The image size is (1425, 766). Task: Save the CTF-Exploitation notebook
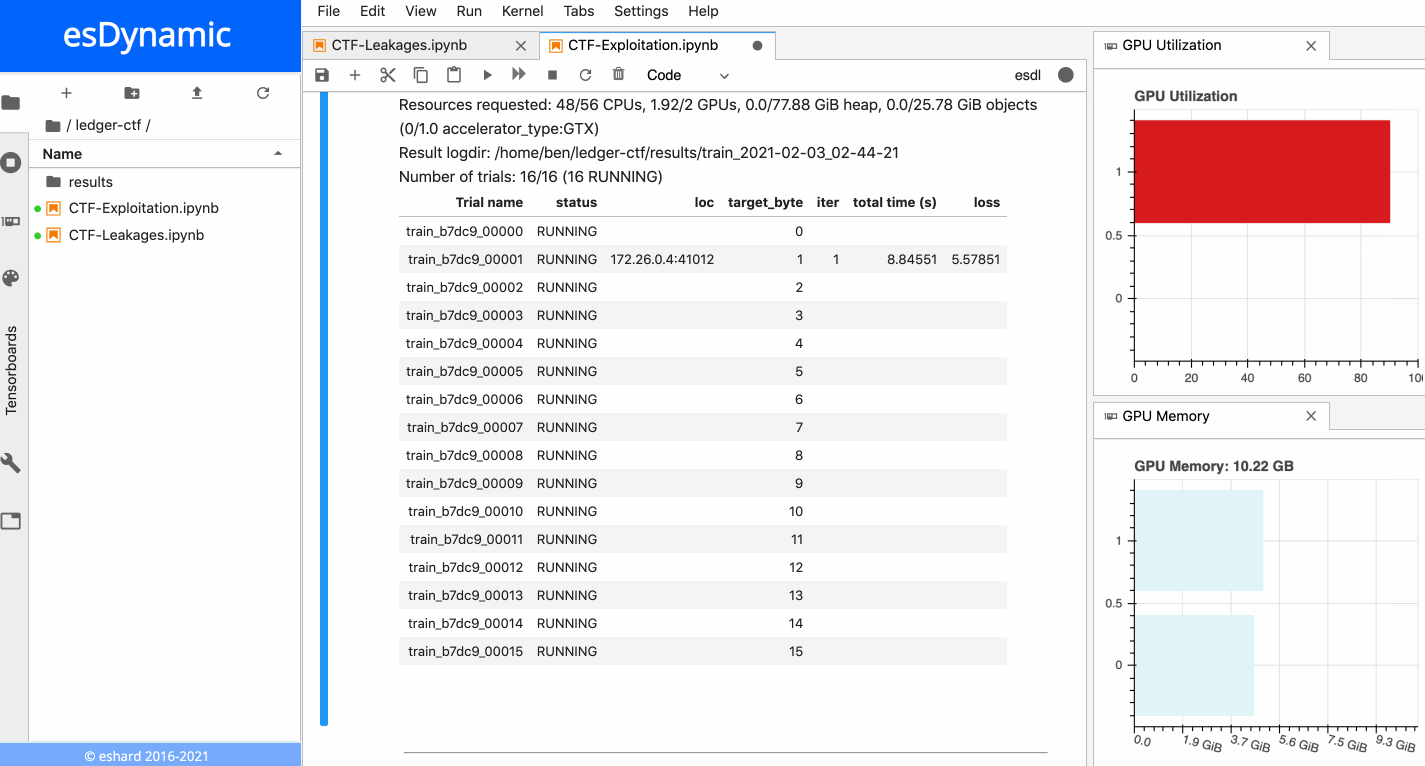(x=321, y=74)
